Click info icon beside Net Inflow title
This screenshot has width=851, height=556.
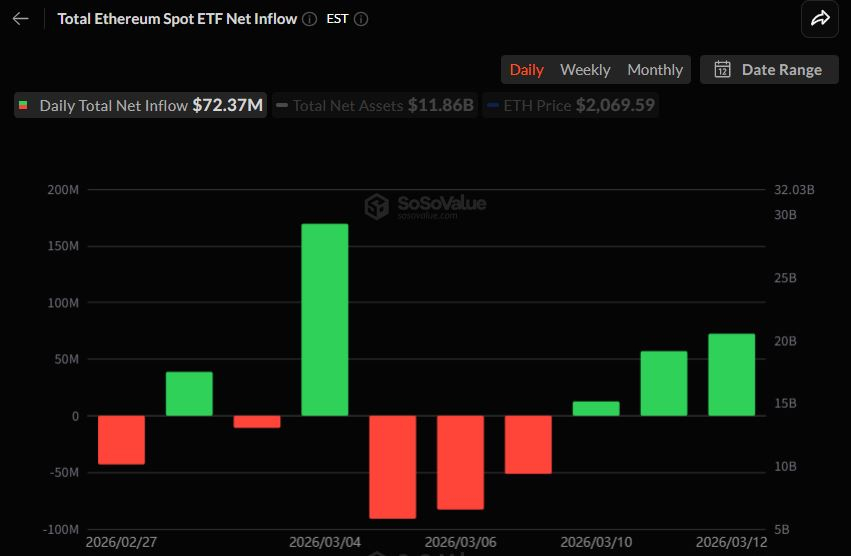(310, 19)
